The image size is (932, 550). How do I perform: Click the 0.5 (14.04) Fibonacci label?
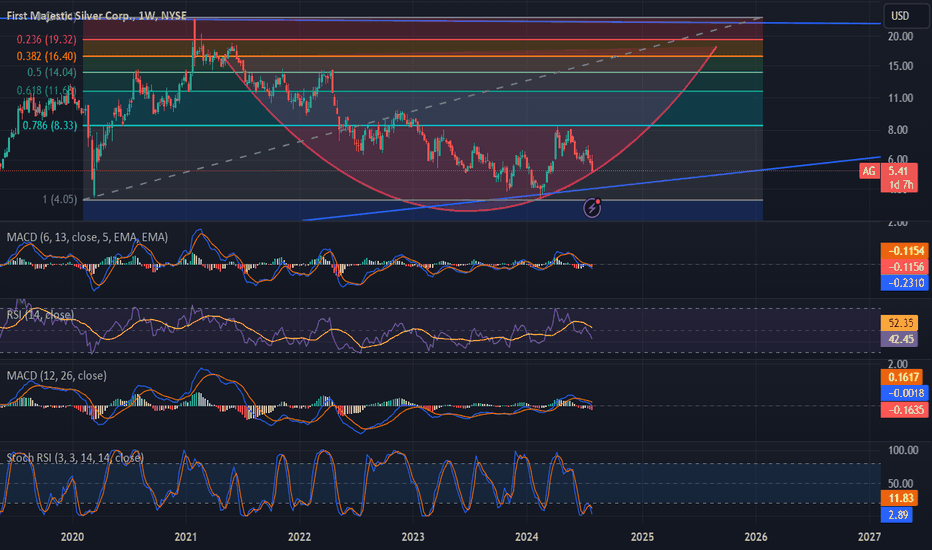[52, 73]
